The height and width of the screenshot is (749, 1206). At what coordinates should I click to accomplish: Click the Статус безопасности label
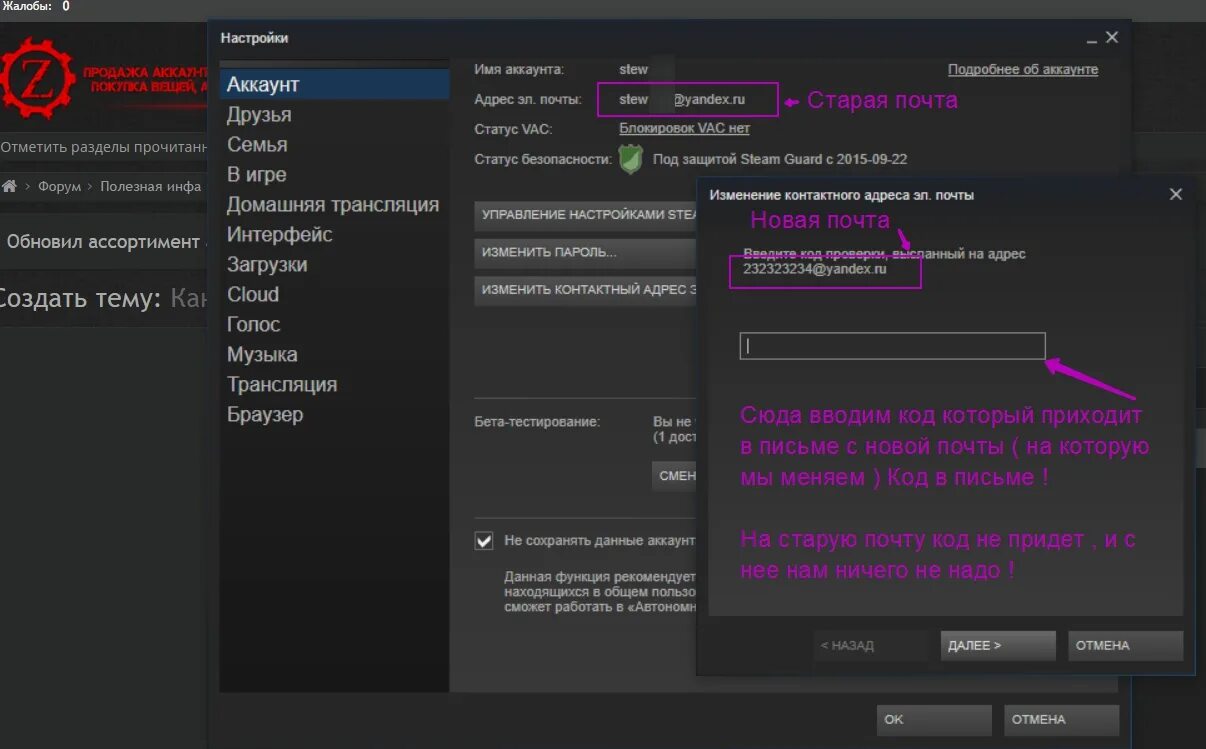[x=542, y=159]
